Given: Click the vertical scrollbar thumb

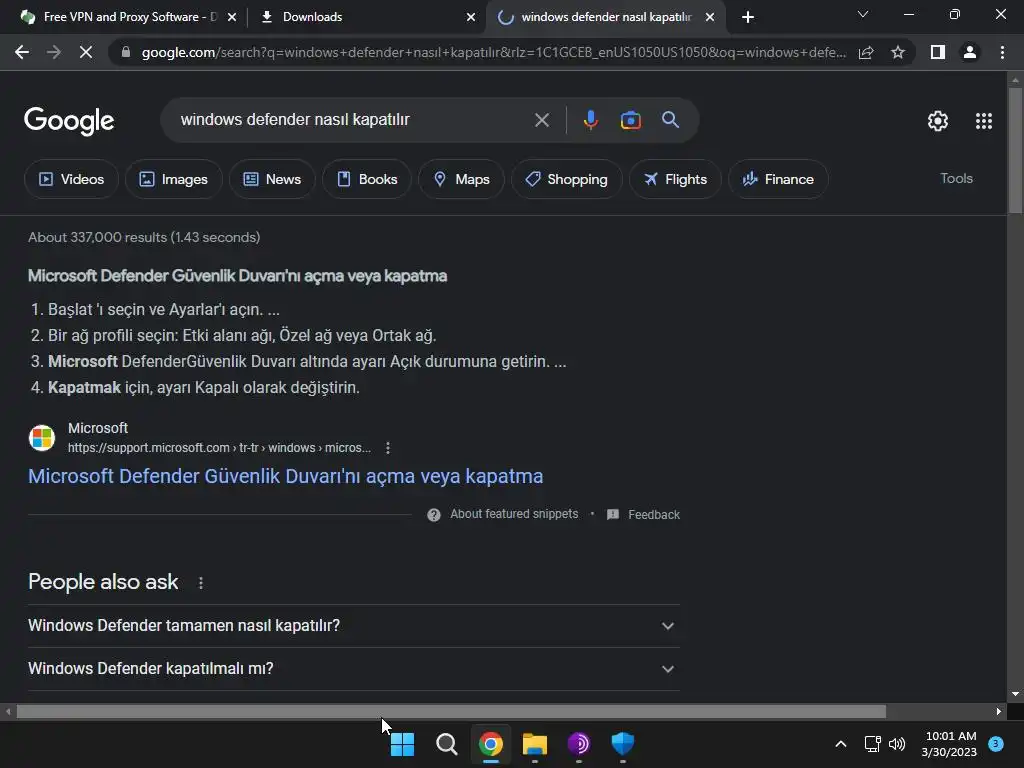Looking at the screenshot, I should [x=1015, y=150].
